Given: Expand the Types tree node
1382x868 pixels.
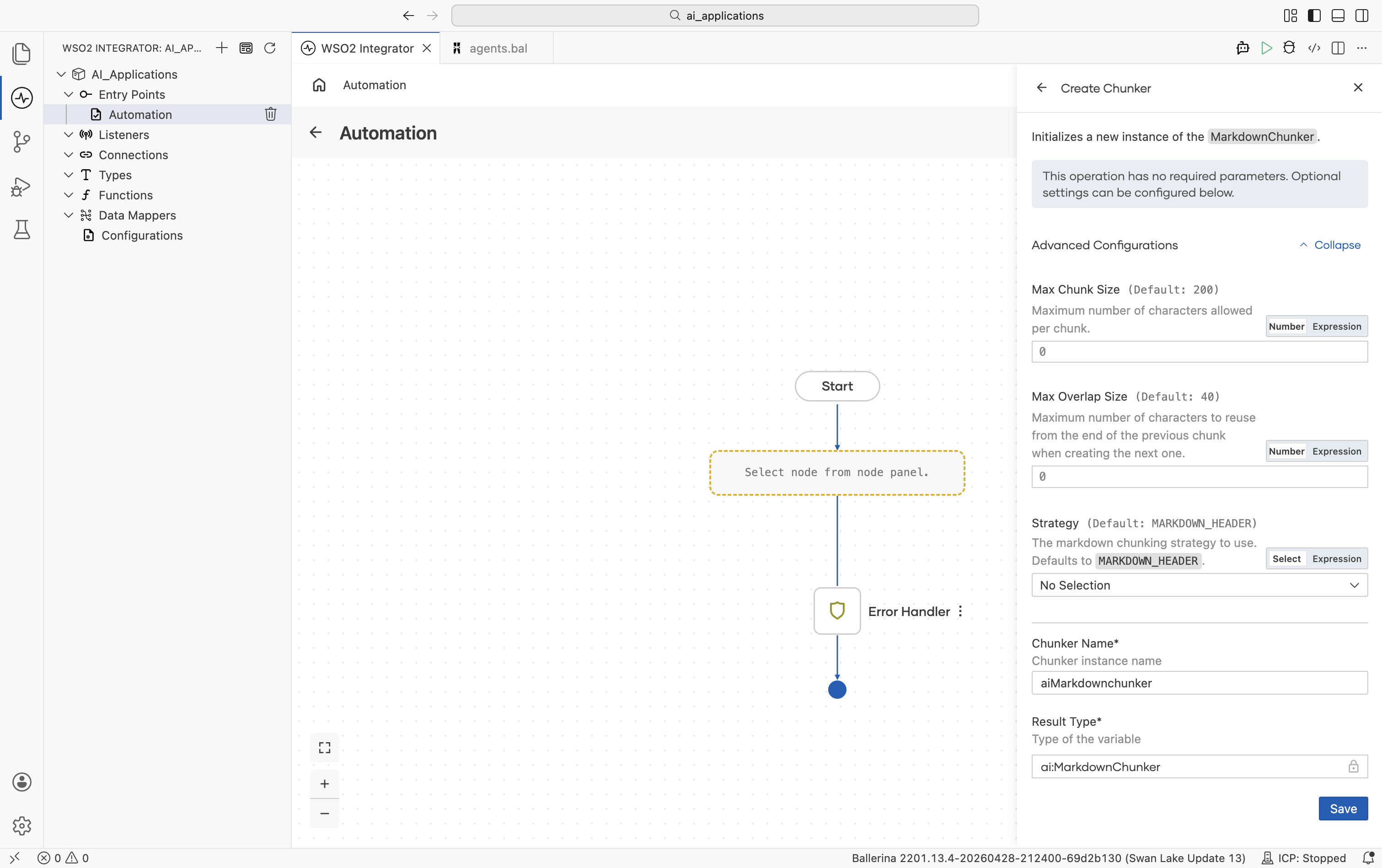Looking at the screenshot, I should point(68,175).
